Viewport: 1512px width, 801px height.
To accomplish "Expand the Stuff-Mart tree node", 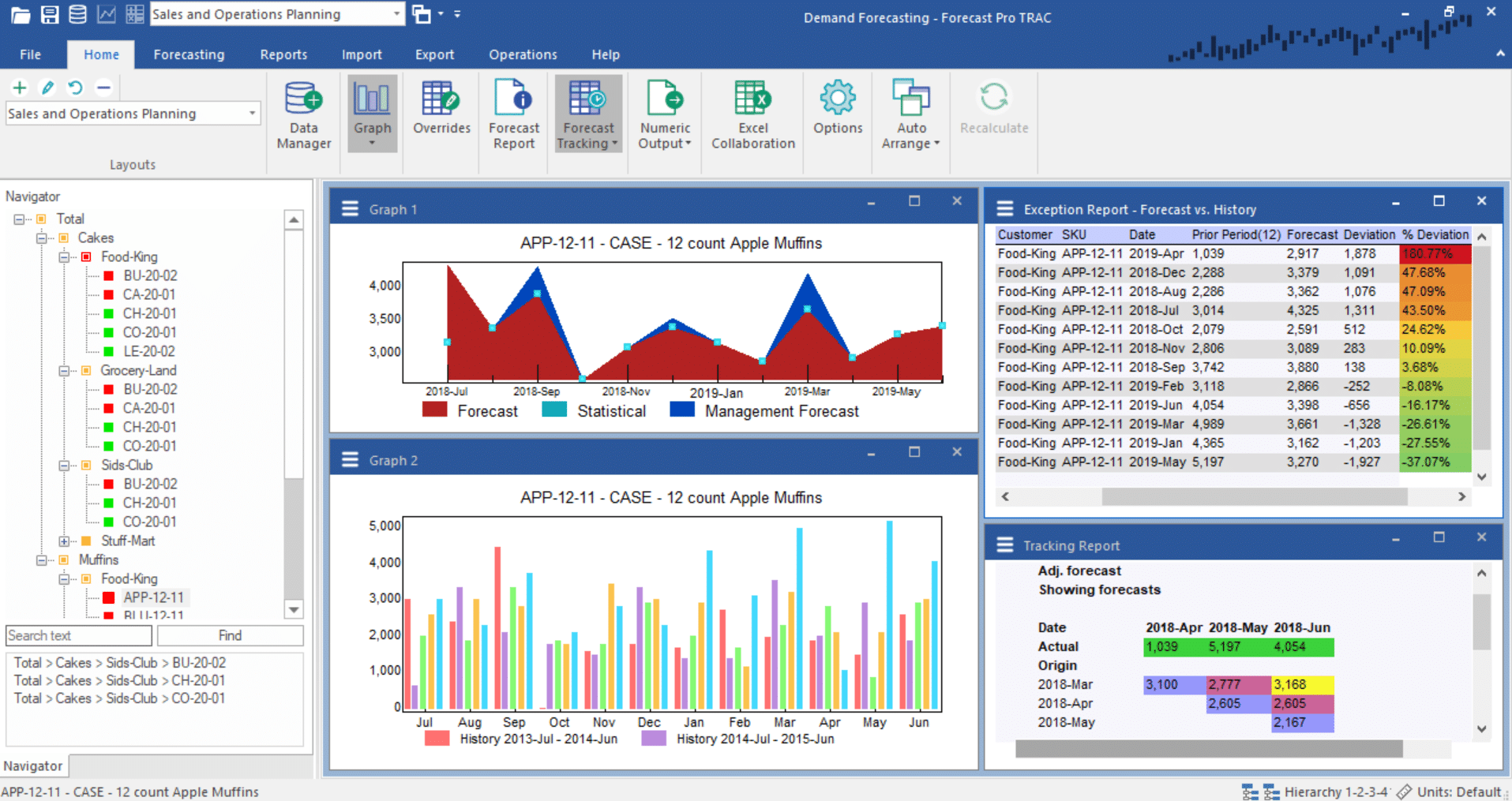I will [64, 541].
